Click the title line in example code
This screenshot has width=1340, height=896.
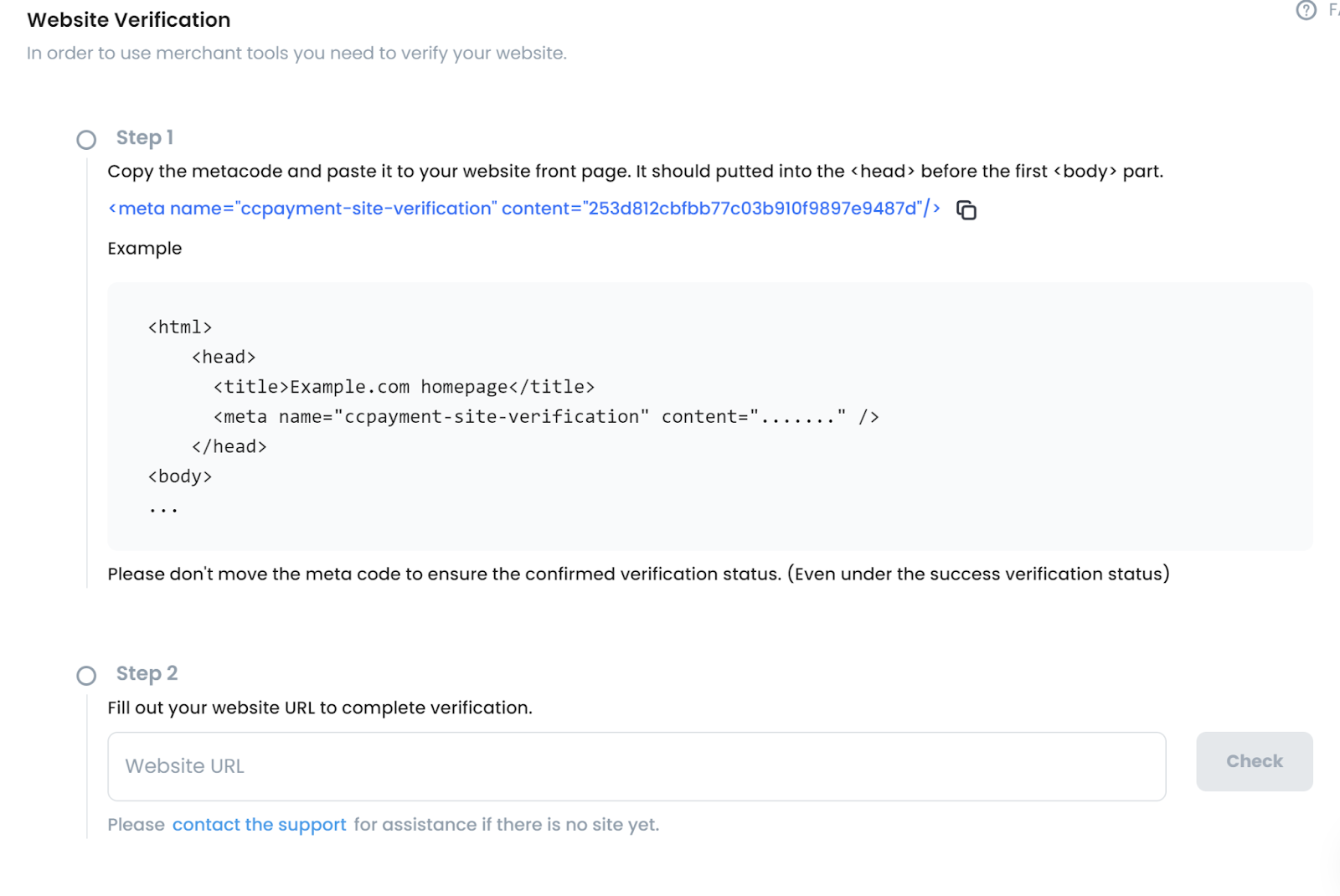pyautogui.click(x=404, y=387)
